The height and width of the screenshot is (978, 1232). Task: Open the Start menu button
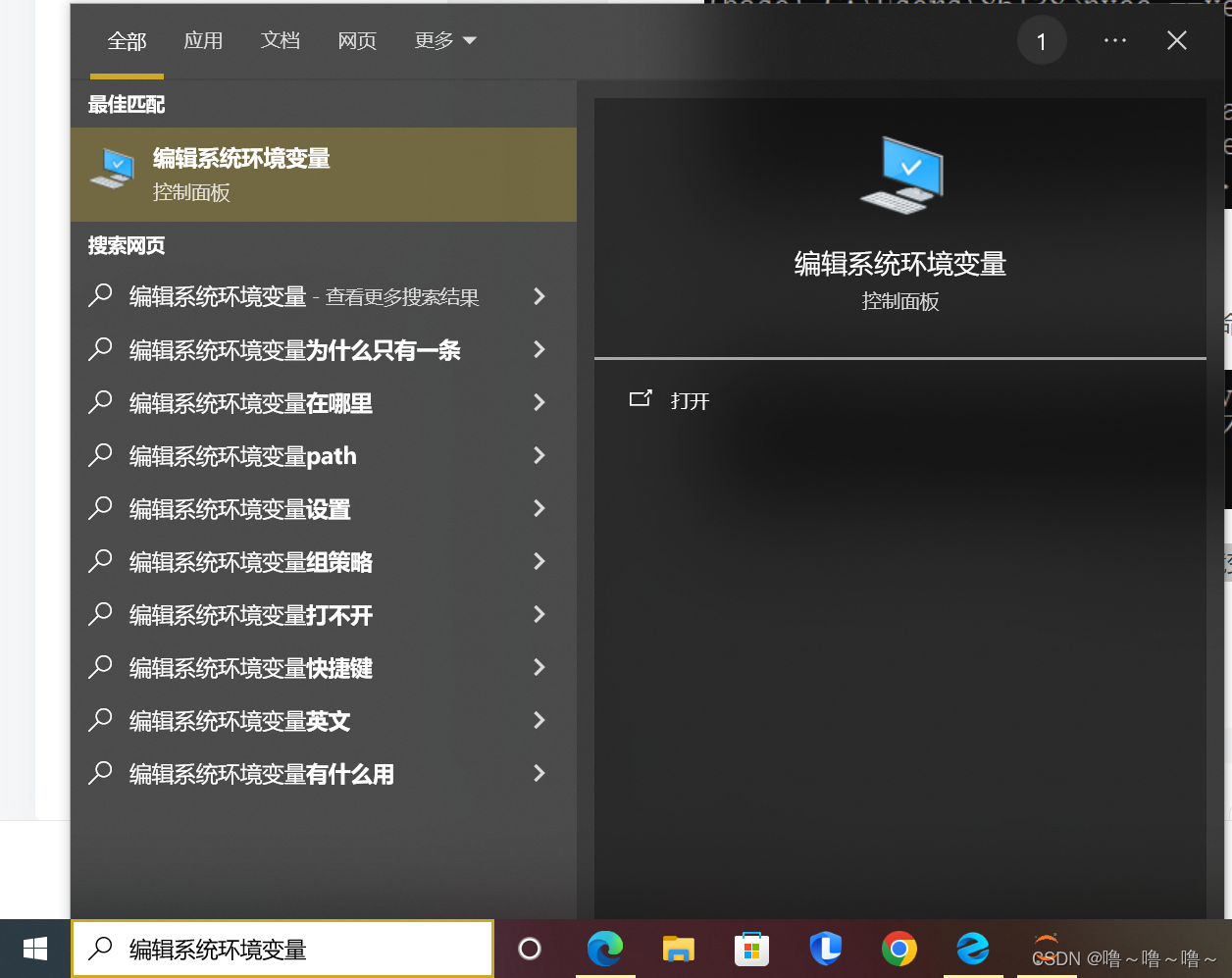(x=34, y=949)
